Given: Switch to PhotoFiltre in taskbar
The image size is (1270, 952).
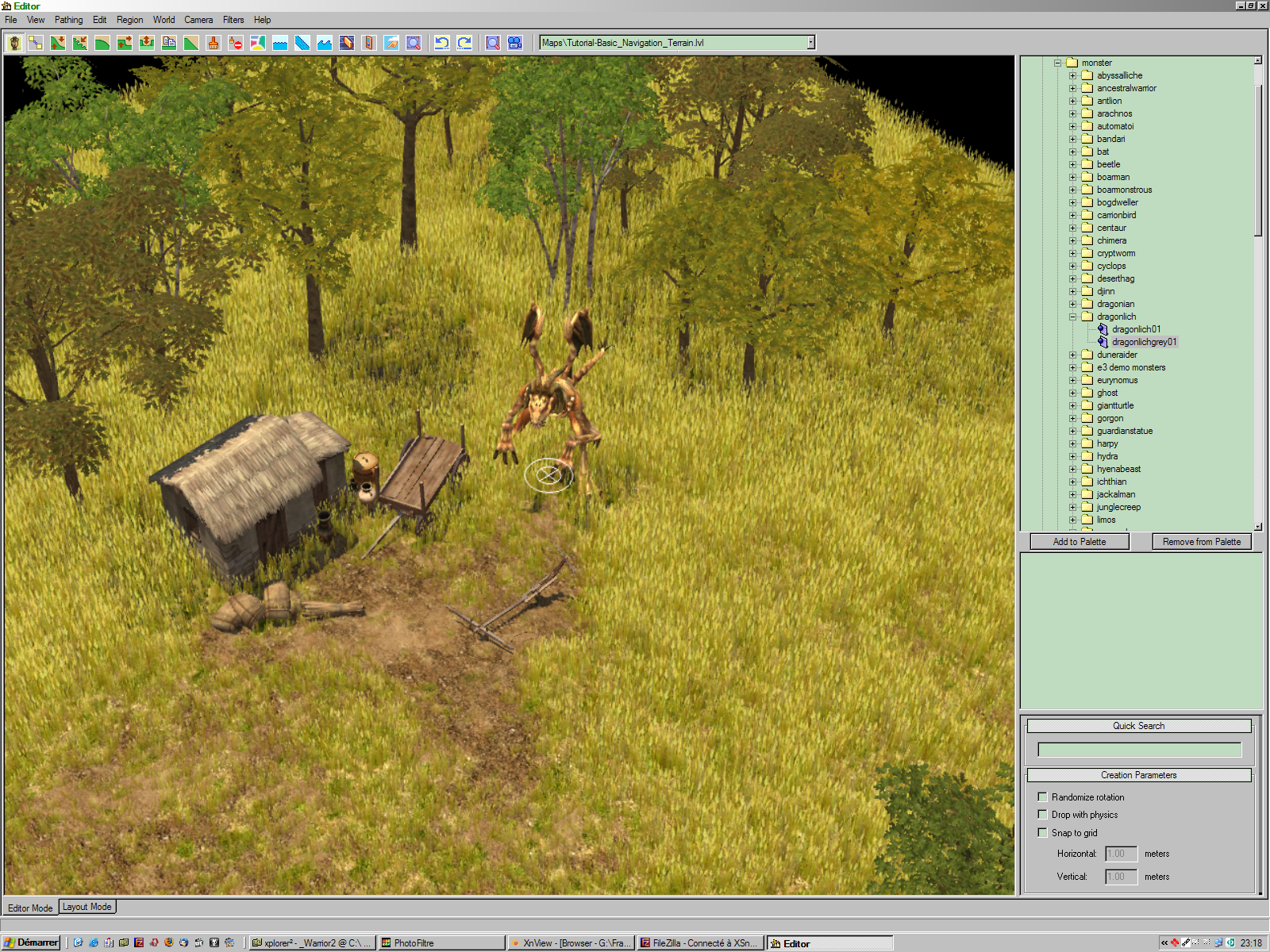Looking at the screenshot, I should pyautogui.click(x=441, y=942).
